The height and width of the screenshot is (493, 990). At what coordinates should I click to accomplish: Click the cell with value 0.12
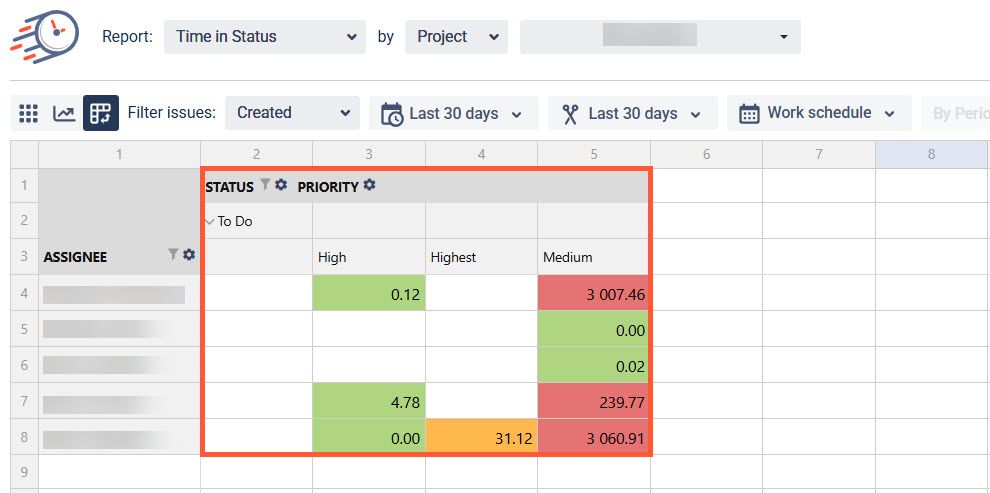[x=369, y=293]
